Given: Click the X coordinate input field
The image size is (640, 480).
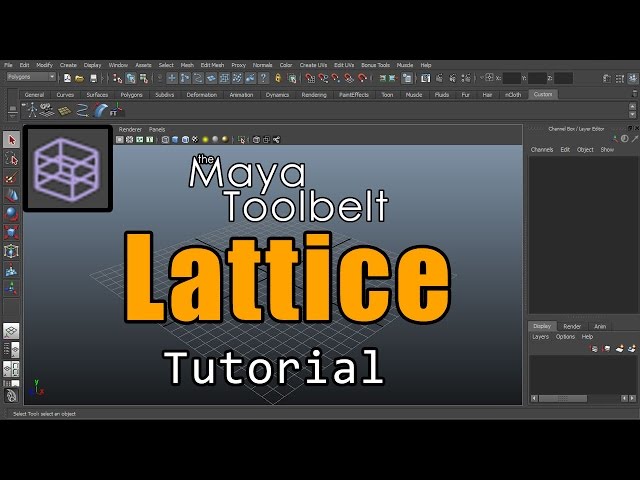Looking at the screenshot, I should (x=512, y=78).
